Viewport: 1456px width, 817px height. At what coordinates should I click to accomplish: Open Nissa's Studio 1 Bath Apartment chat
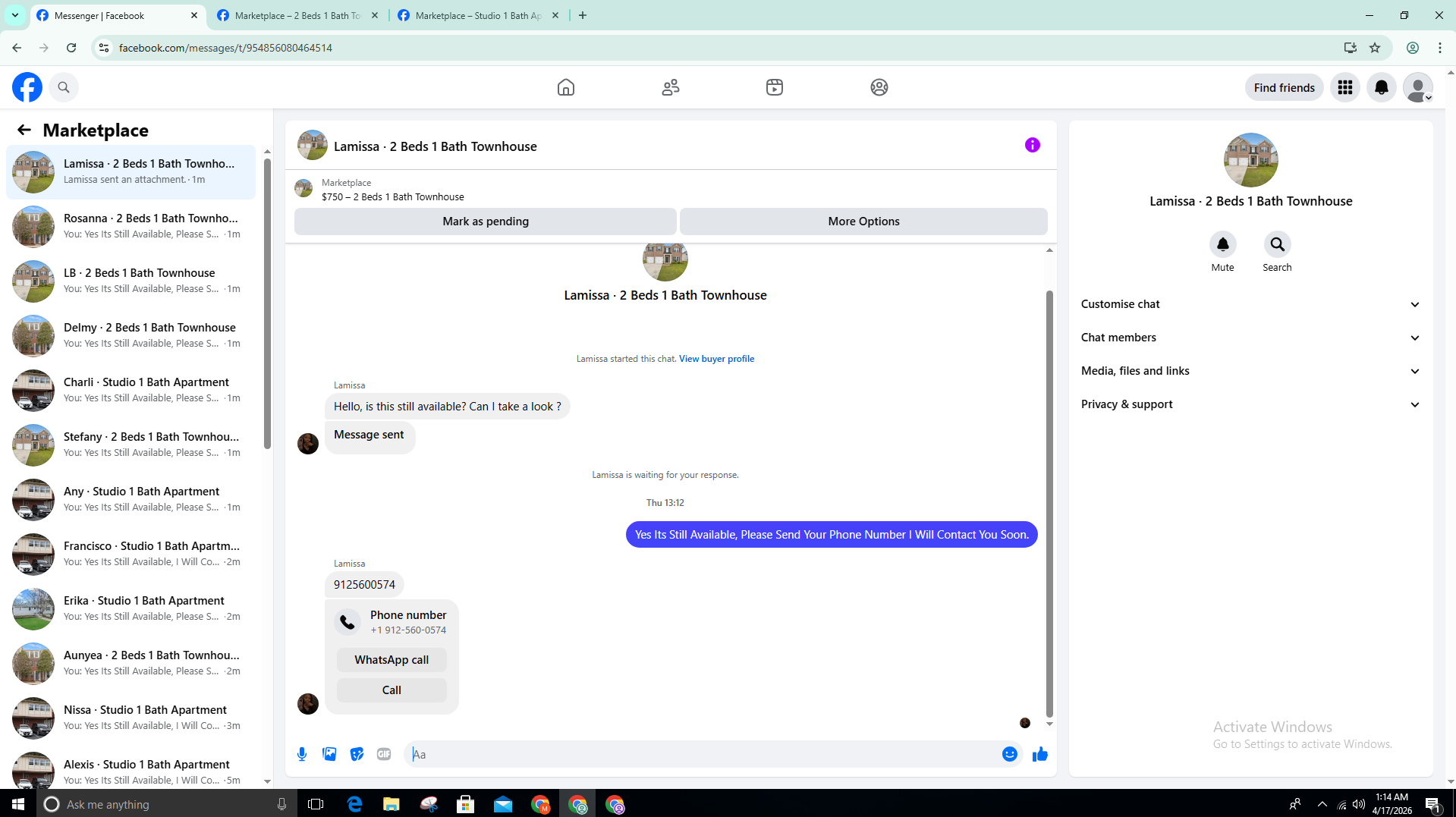[131, 718]
